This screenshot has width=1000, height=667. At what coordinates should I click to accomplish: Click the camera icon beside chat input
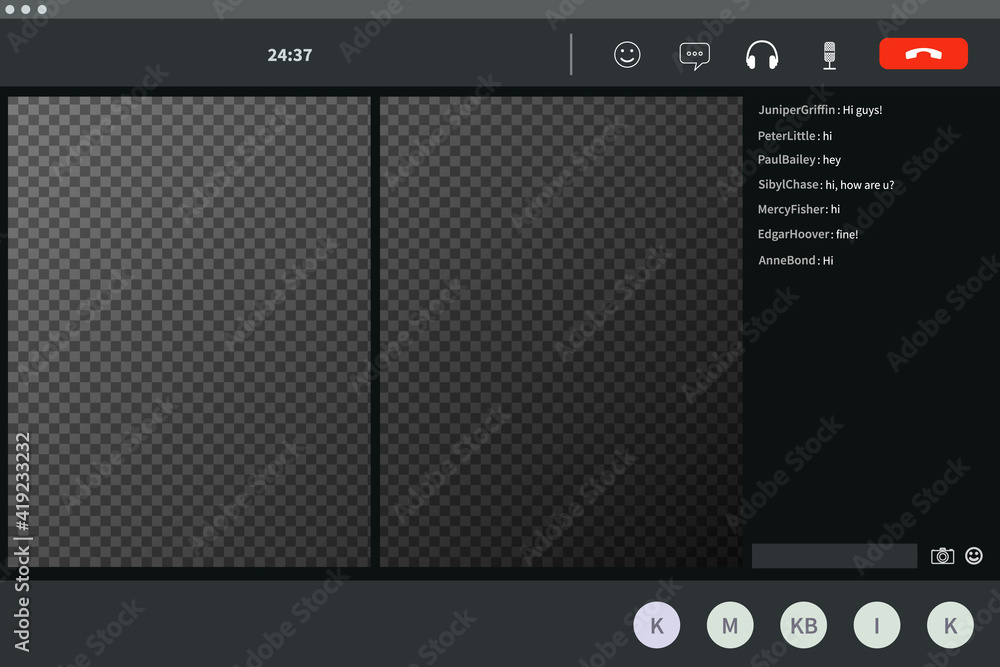click(943, 556)
